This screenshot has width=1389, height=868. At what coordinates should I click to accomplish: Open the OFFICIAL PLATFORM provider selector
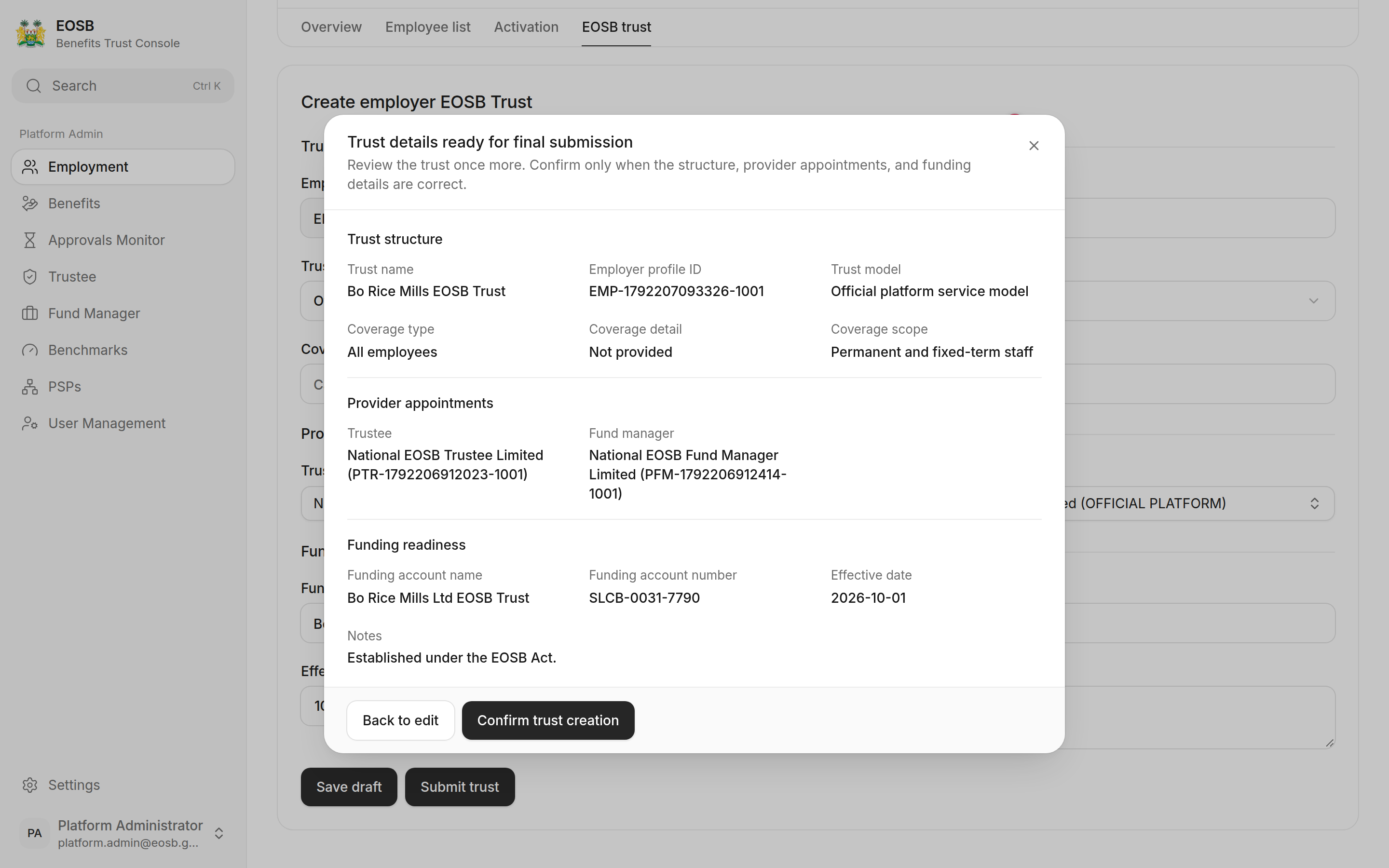click(1314, 503)
